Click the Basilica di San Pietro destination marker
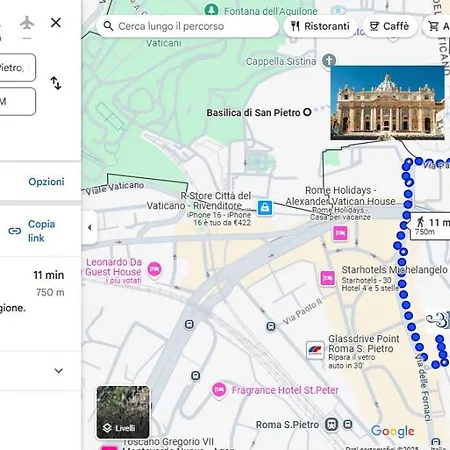Image resolution: width=450 pixels, height=450 pixels. coord(307,112)
